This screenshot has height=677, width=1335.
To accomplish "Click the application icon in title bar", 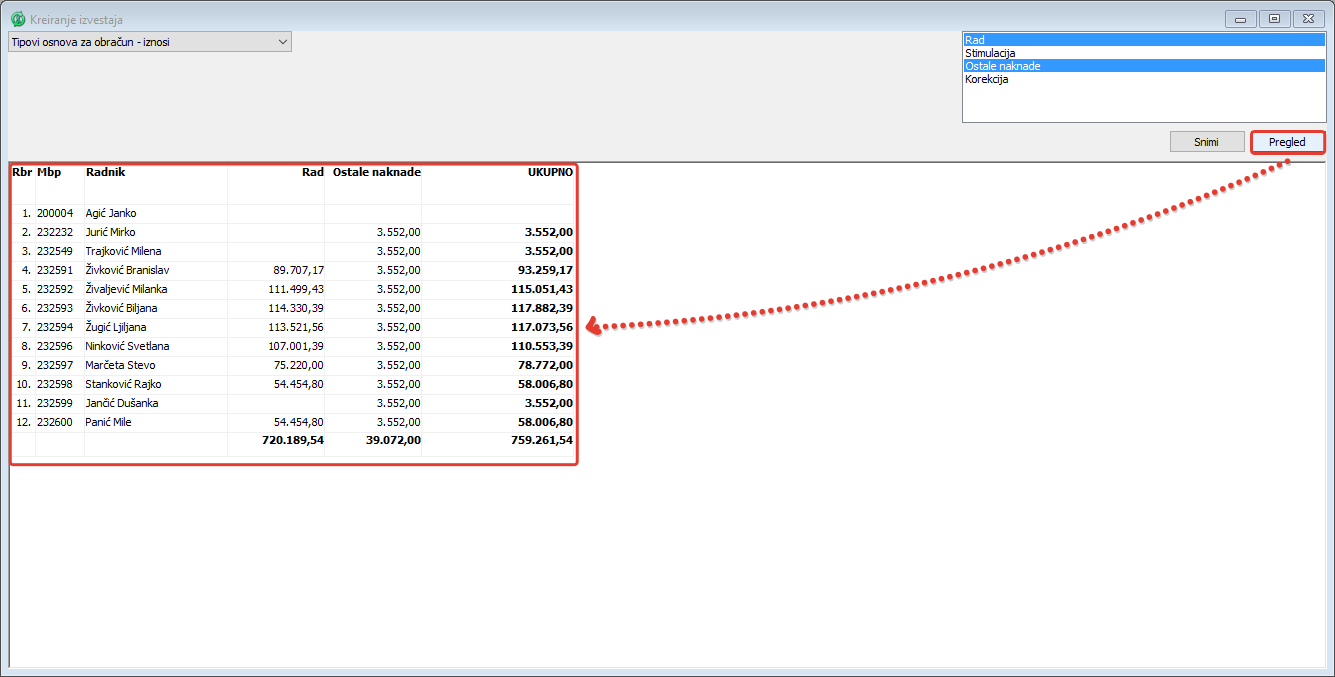I will [x=18, y=19].
